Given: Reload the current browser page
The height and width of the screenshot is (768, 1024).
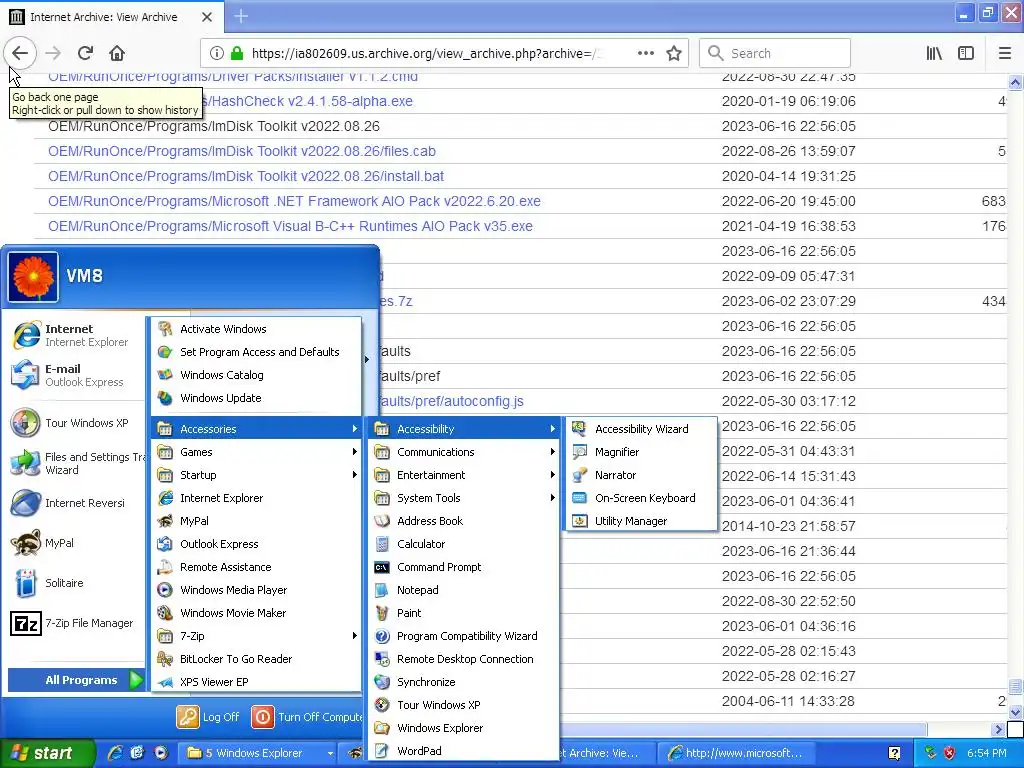Looking at the screenshot, I should pos(85,53).
